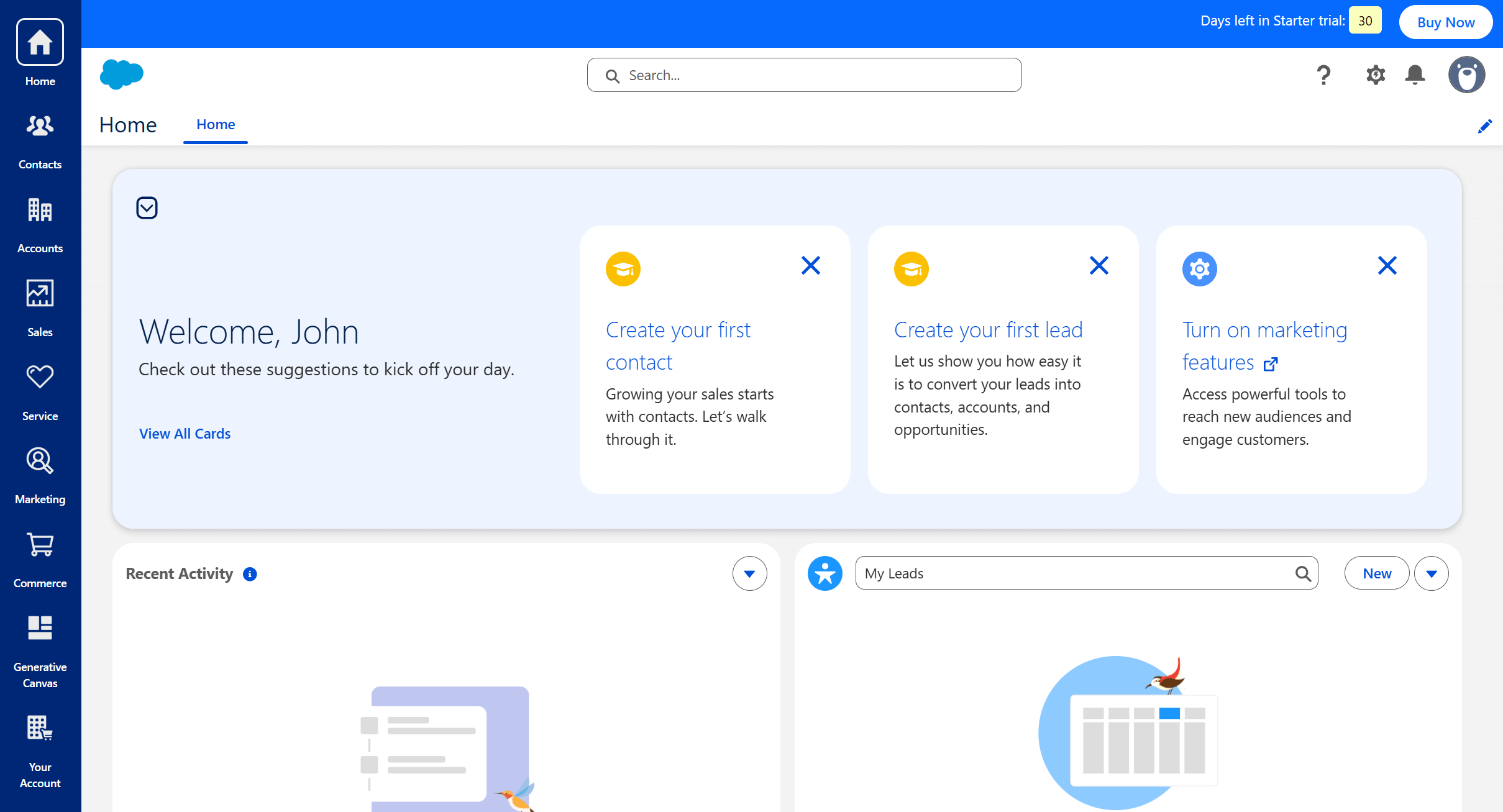
Task: Click inside the My Leads search field
Action: coord(1056,573)
